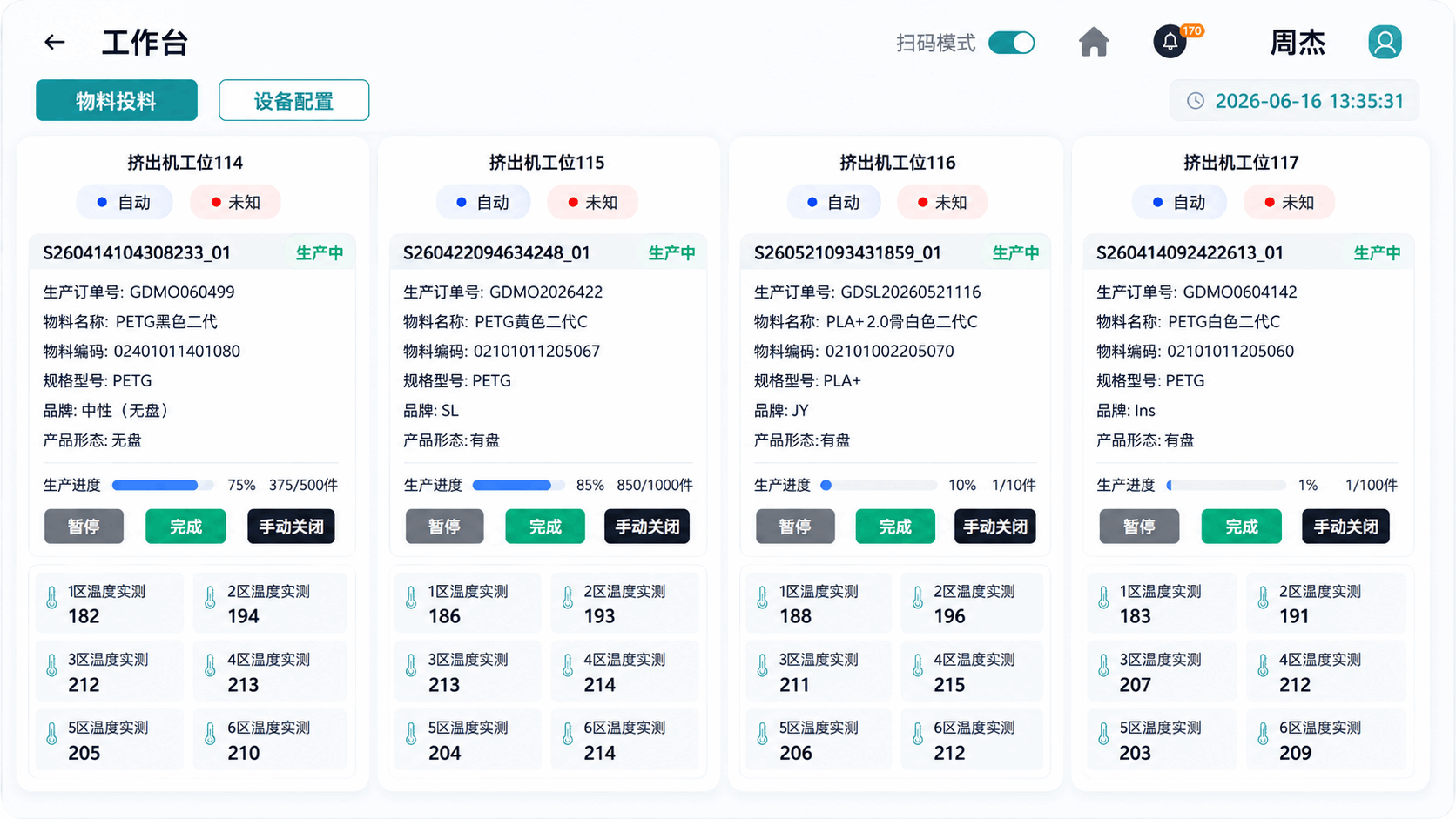Screen dimensions: 1456x819
Task: Toggle the 扫码模式 switch
Action: pos(1012,43)
